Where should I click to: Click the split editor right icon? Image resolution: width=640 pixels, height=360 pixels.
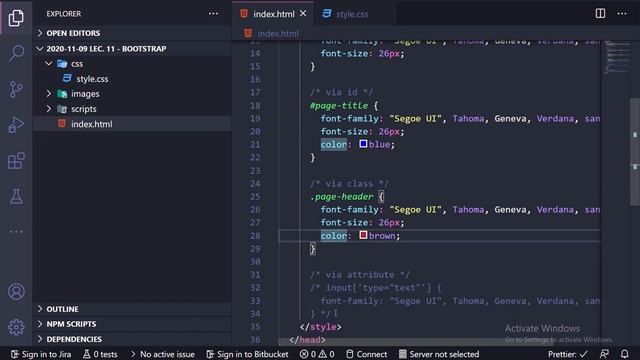pyautogui.click(x=600, y=13)
